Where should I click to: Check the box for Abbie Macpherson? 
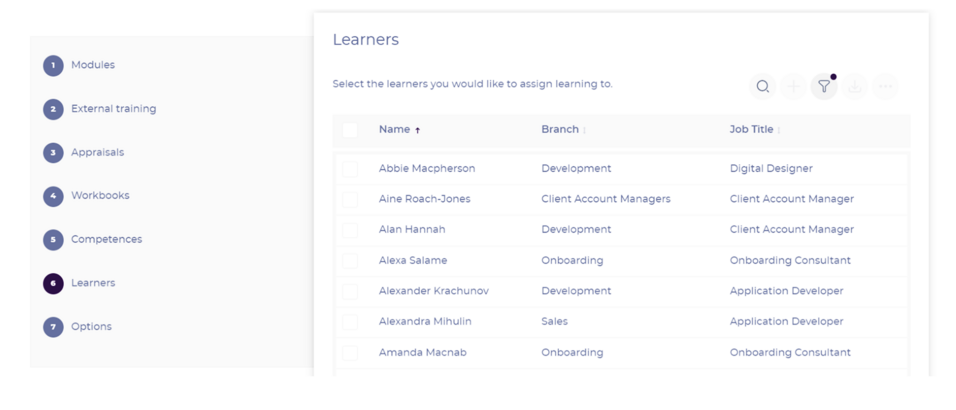tap(350, 169)
